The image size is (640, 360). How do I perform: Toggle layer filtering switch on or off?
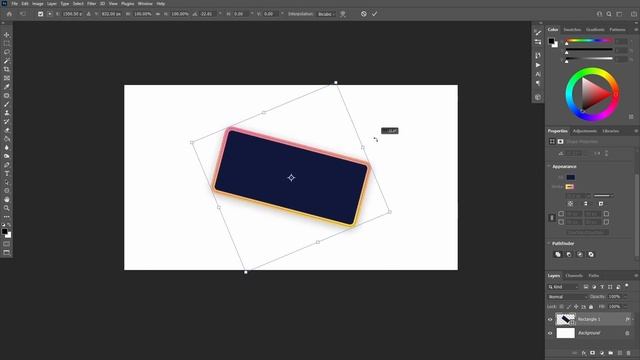[x=627, y=286]
